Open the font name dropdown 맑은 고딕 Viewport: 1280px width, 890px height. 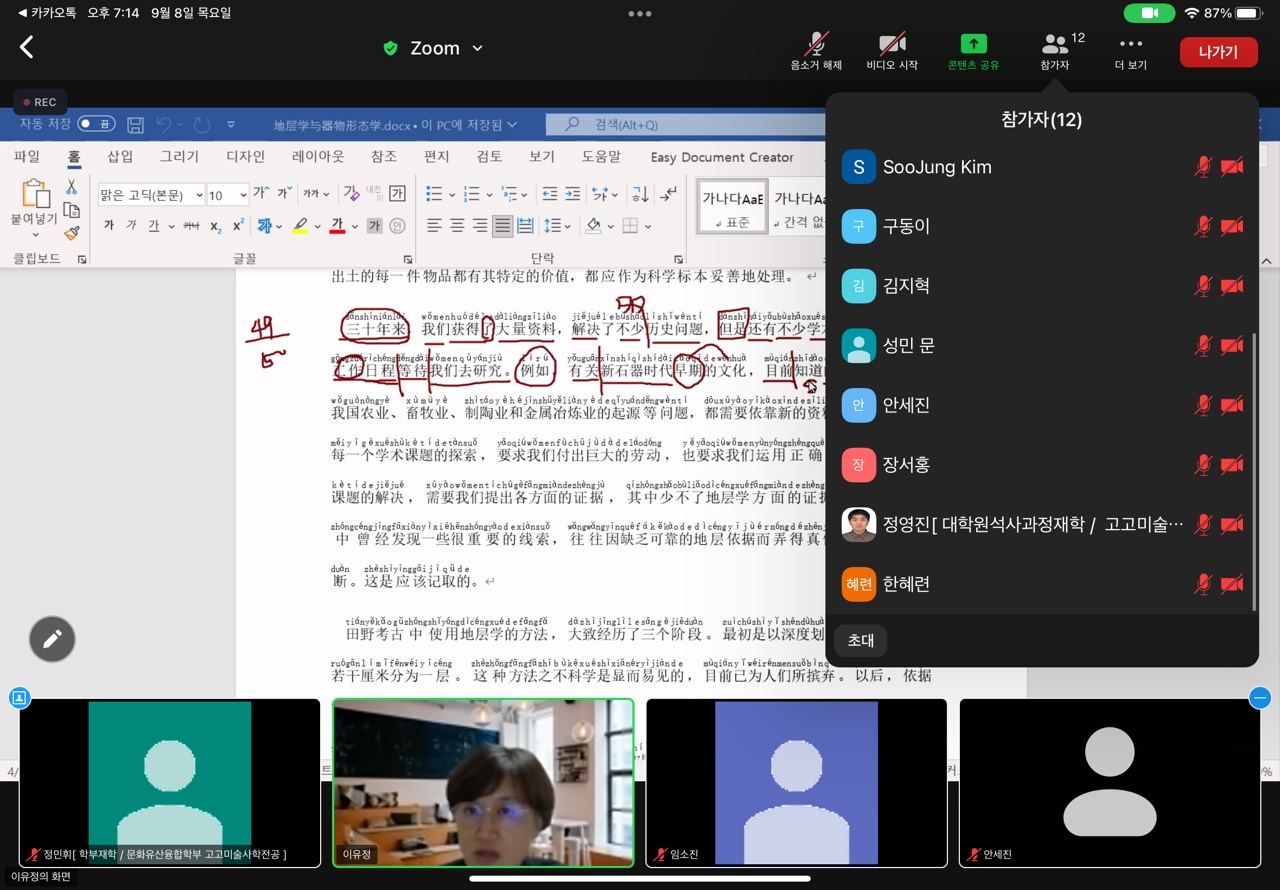pyautogui.click(x=151, y=195)
